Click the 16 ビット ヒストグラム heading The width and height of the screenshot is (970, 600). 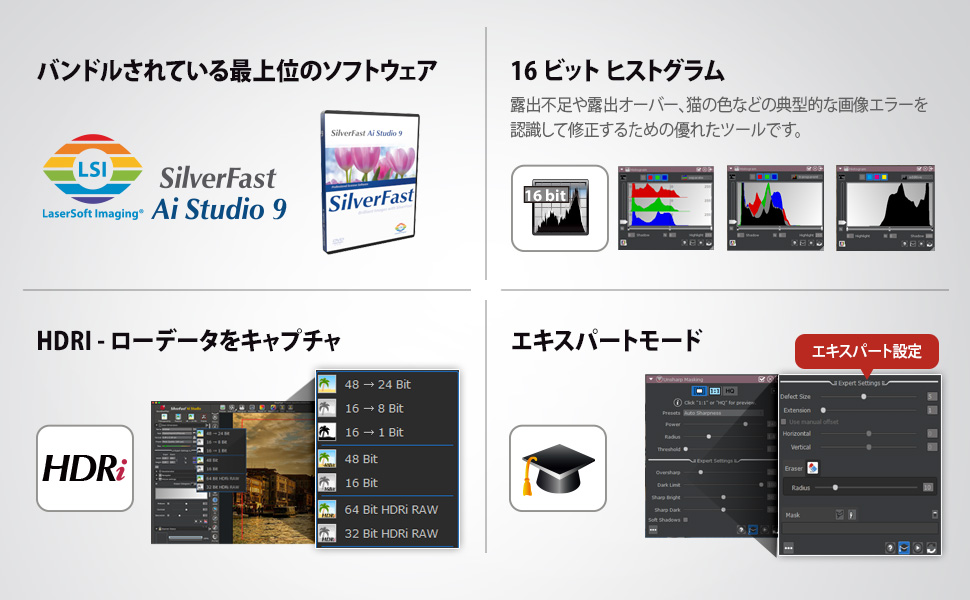[x=617, y=71]
